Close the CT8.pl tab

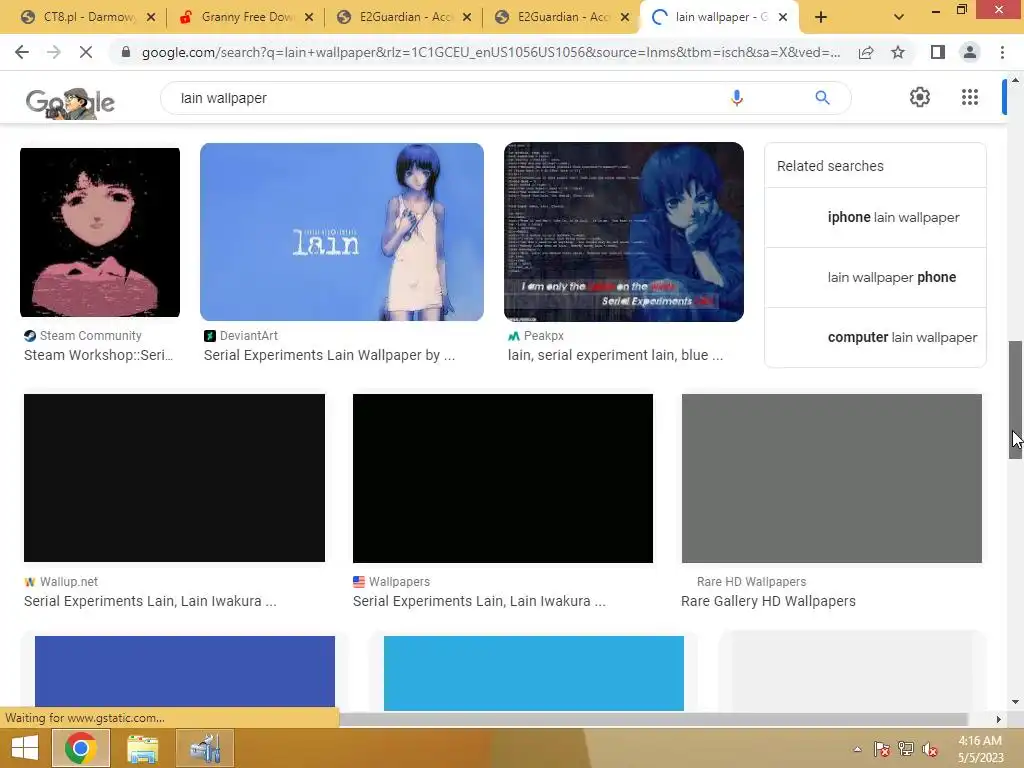(x=151, y=17)
